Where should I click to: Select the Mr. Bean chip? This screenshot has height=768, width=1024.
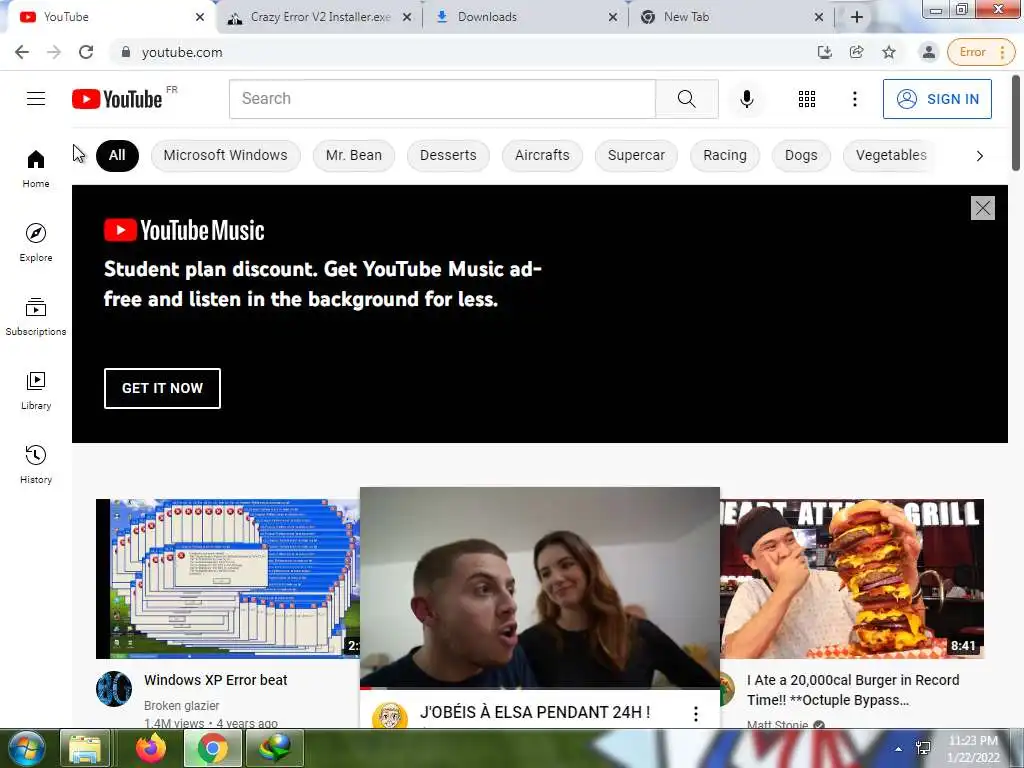pyautogui.click(x=354, y=155)
